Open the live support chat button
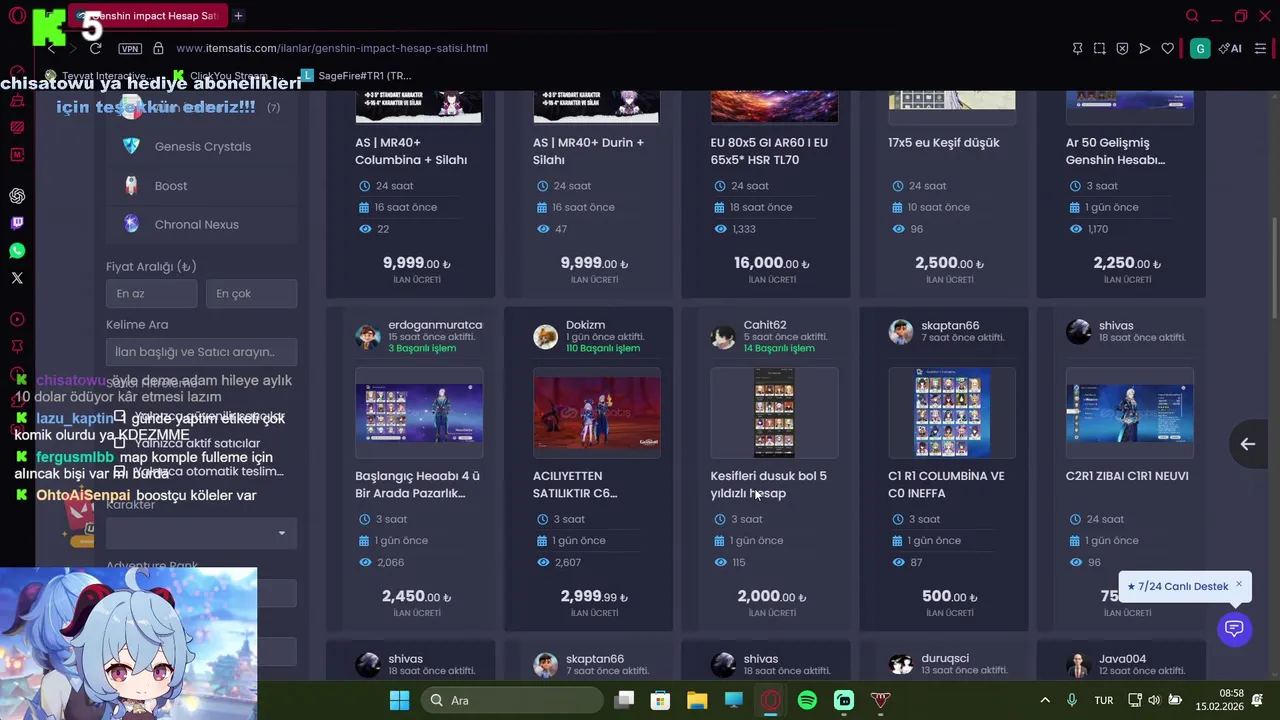The width and height of the screenshot is (1280, 720). (1234, 629)
